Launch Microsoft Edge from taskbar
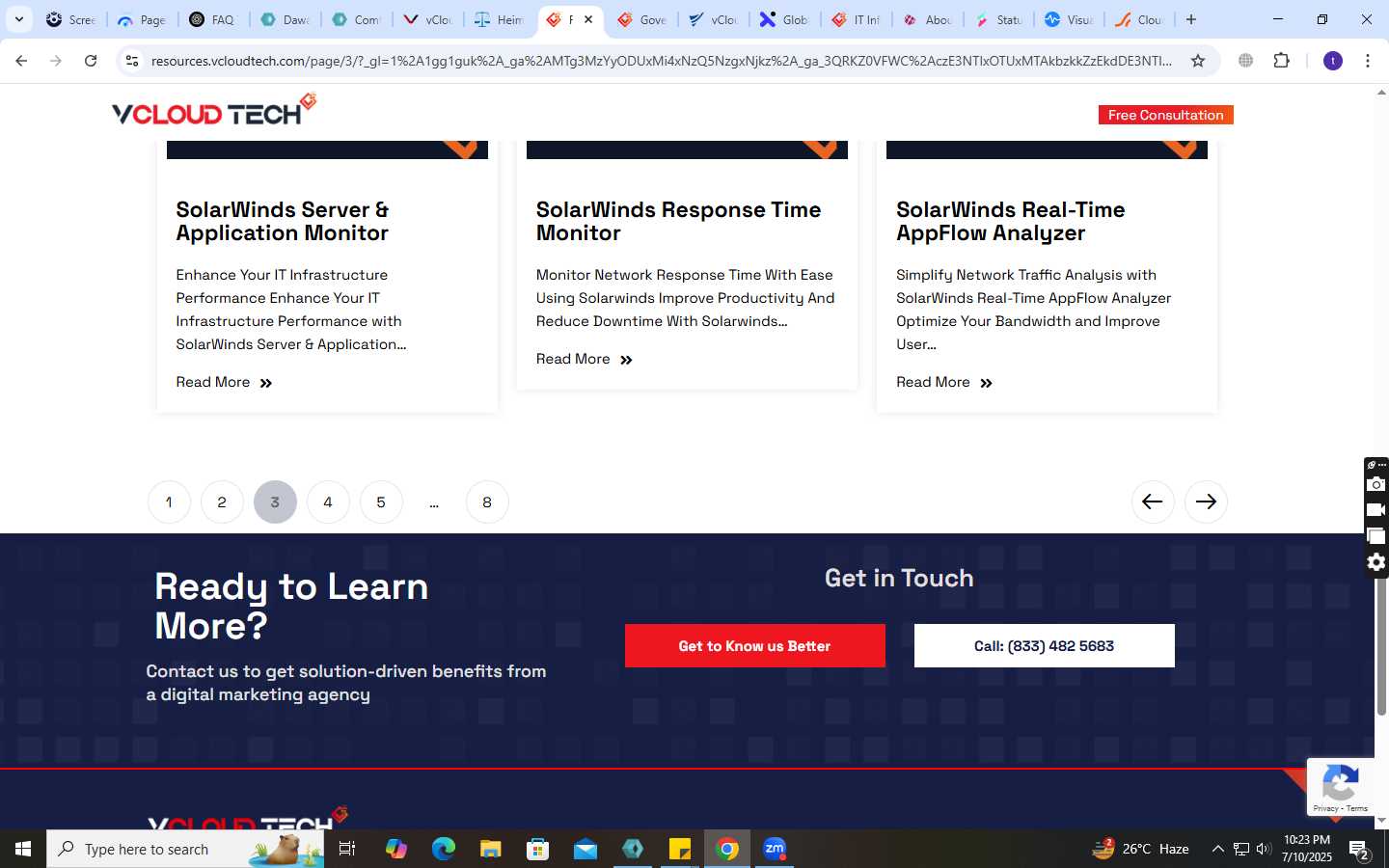The width and height of the screenshot is (1389, 868). tap(444, 849)
